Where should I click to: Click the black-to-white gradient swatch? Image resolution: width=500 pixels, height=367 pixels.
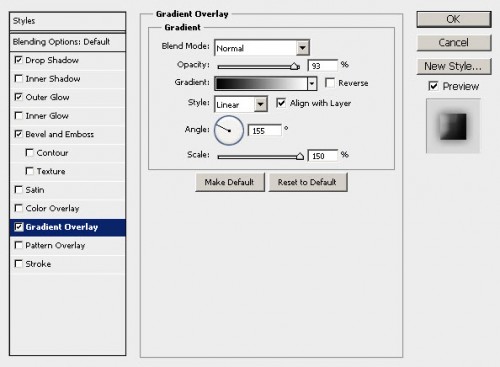point(261,83)
